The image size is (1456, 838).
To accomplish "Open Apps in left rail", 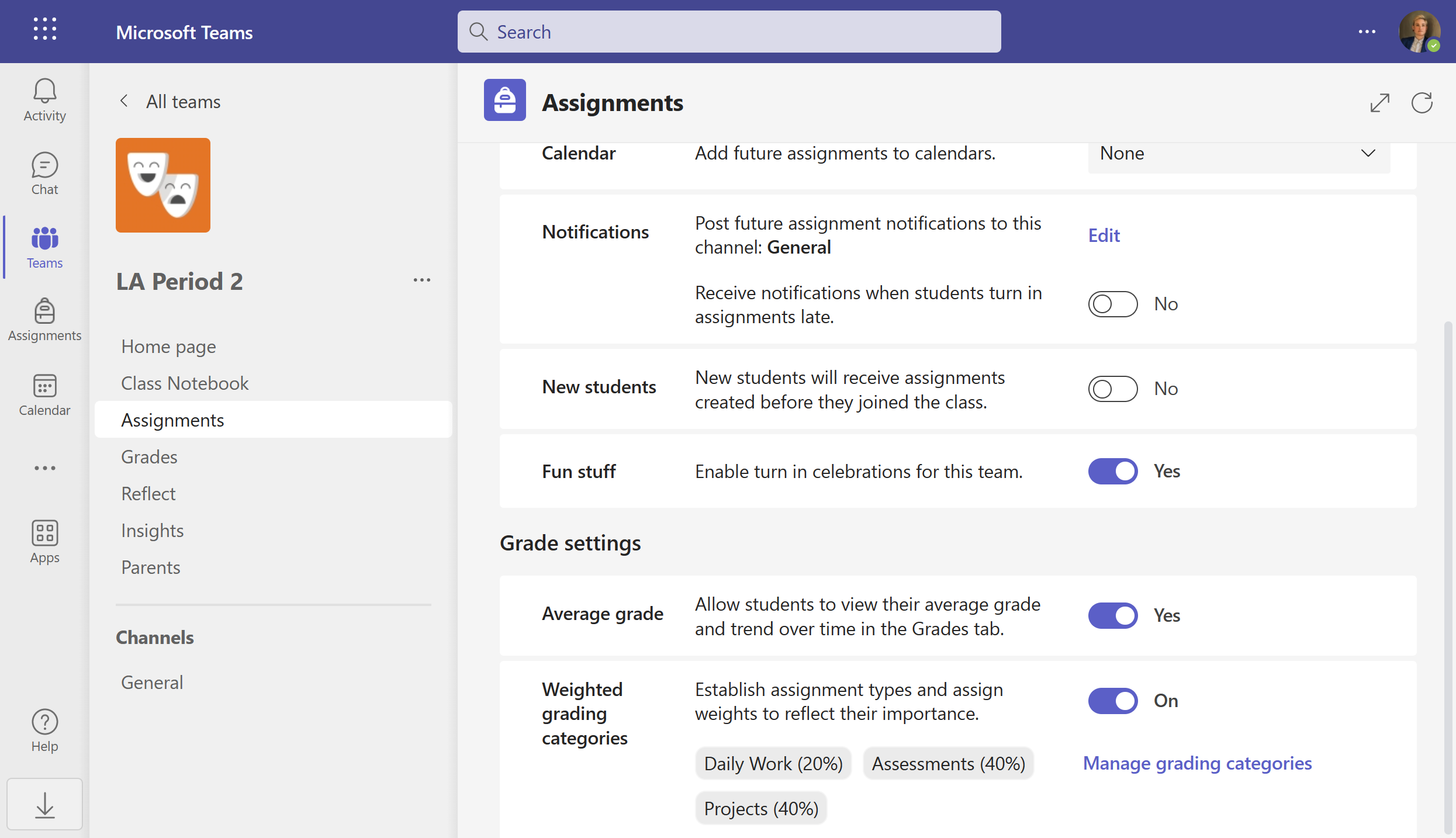I will pyautogui.click(x=44, y=542).
